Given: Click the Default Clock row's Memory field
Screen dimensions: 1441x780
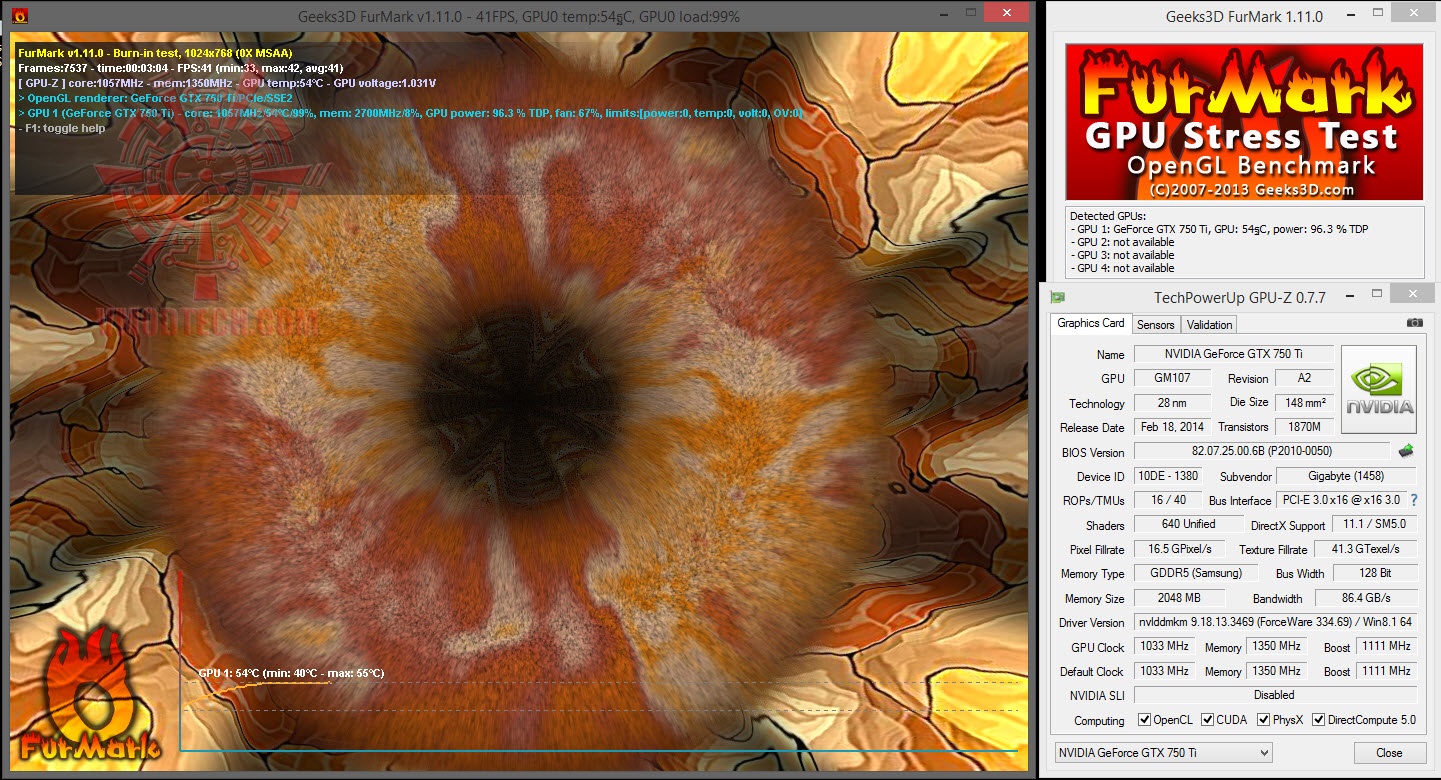Looking at the screenshot, I should [1277, 671].
